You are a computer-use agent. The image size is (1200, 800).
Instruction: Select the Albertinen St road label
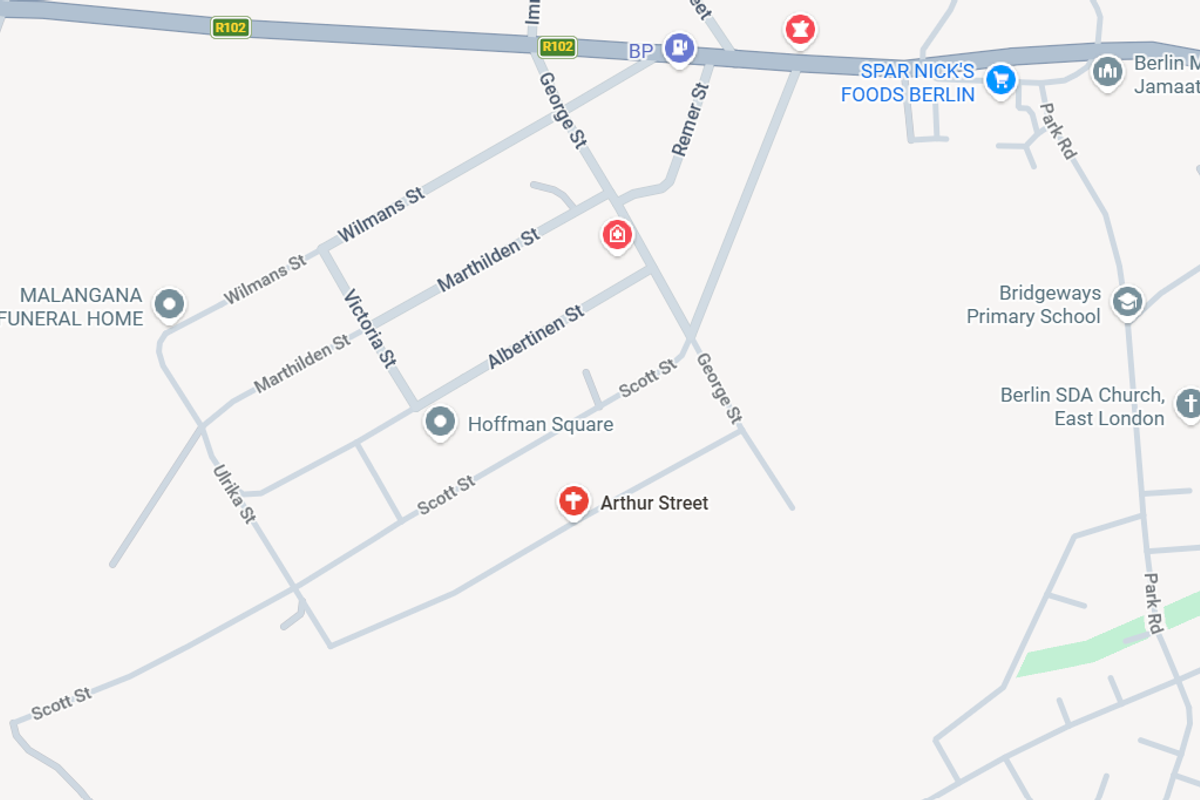[x=536, y=338]
